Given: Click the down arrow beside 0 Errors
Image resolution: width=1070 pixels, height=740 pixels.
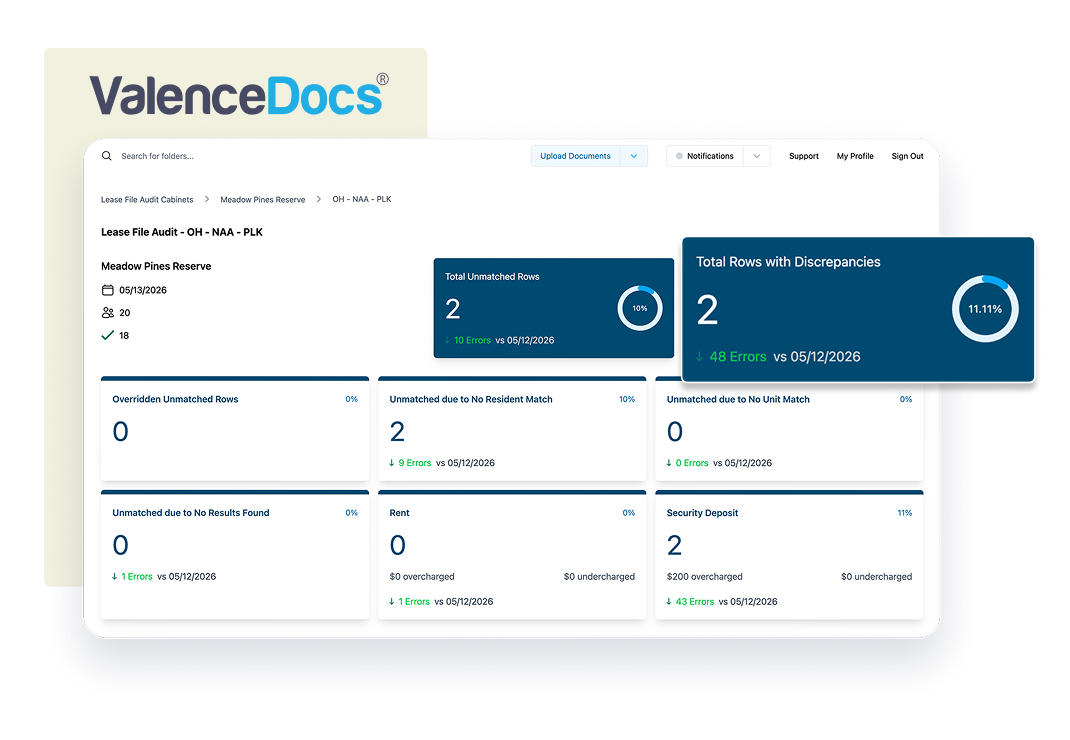Looking at the screenshot, I should (x=669, y=463).
